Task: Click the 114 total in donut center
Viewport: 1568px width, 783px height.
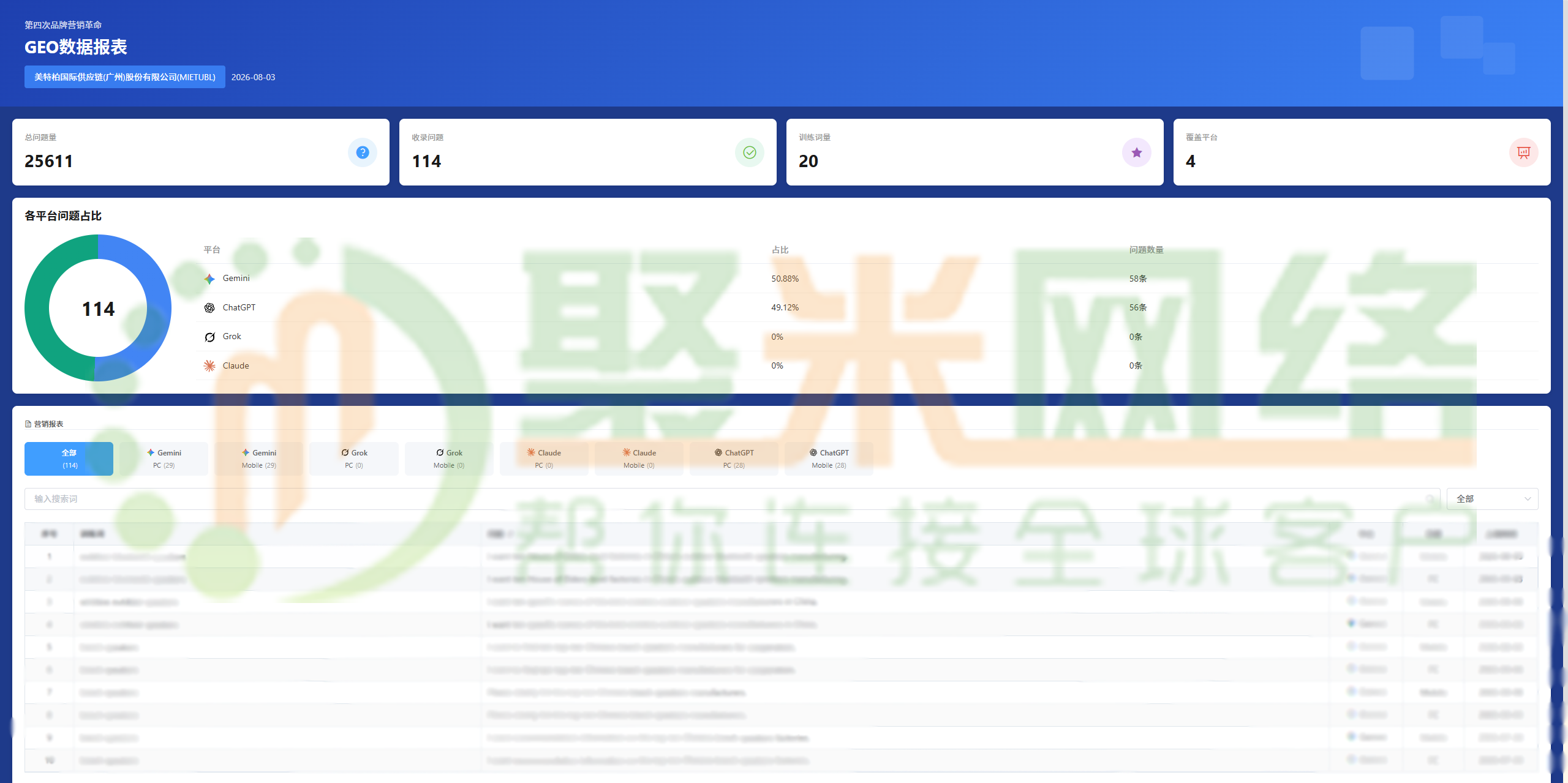Action: tap(98, 309)
